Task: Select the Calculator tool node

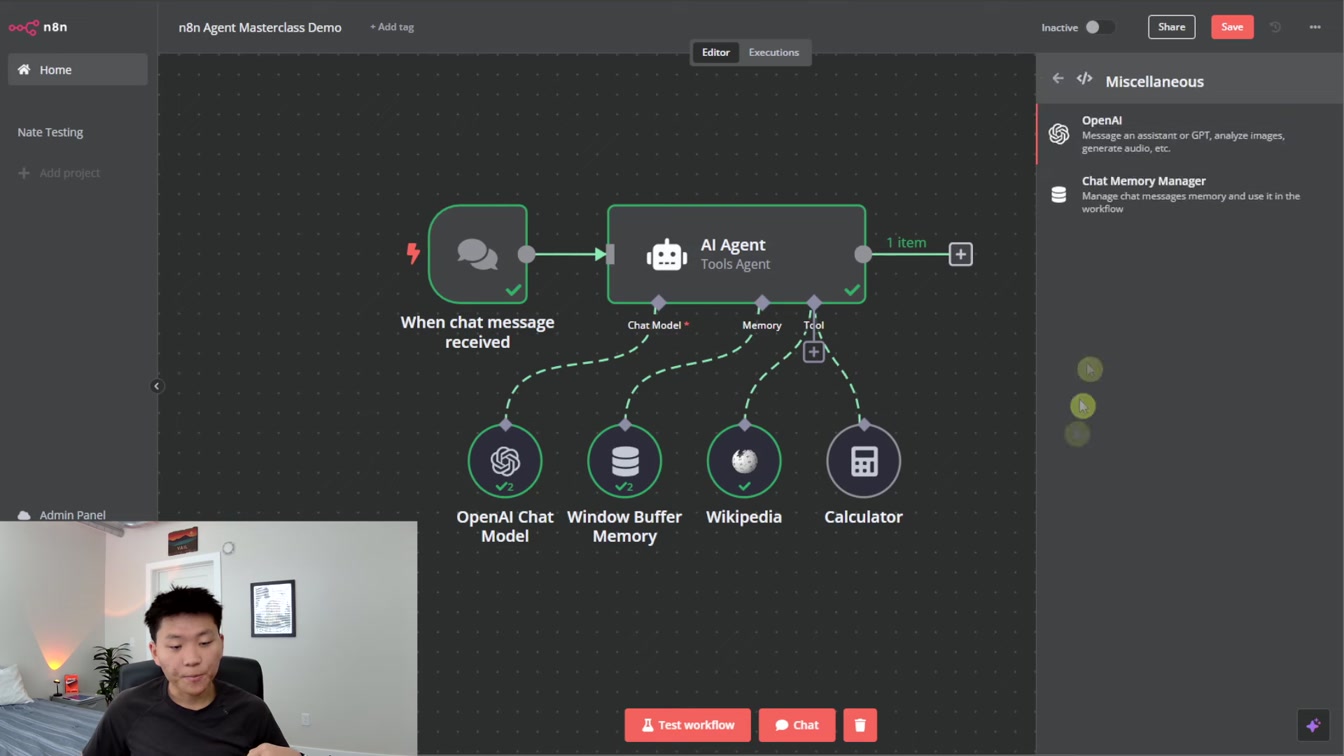Action: (864, 461)
